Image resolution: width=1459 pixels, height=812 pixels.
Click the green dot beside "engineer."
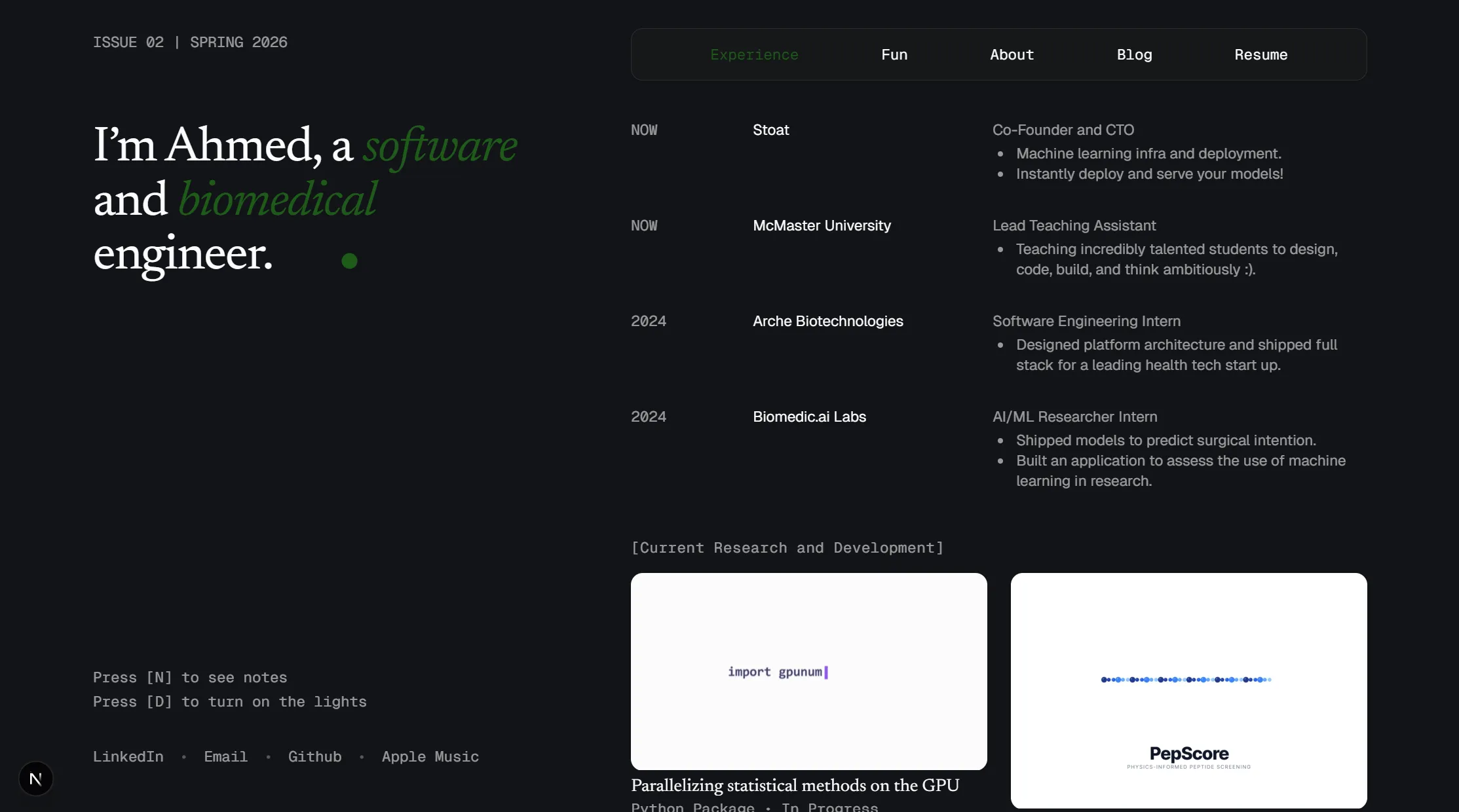click(x=349, y=260)
